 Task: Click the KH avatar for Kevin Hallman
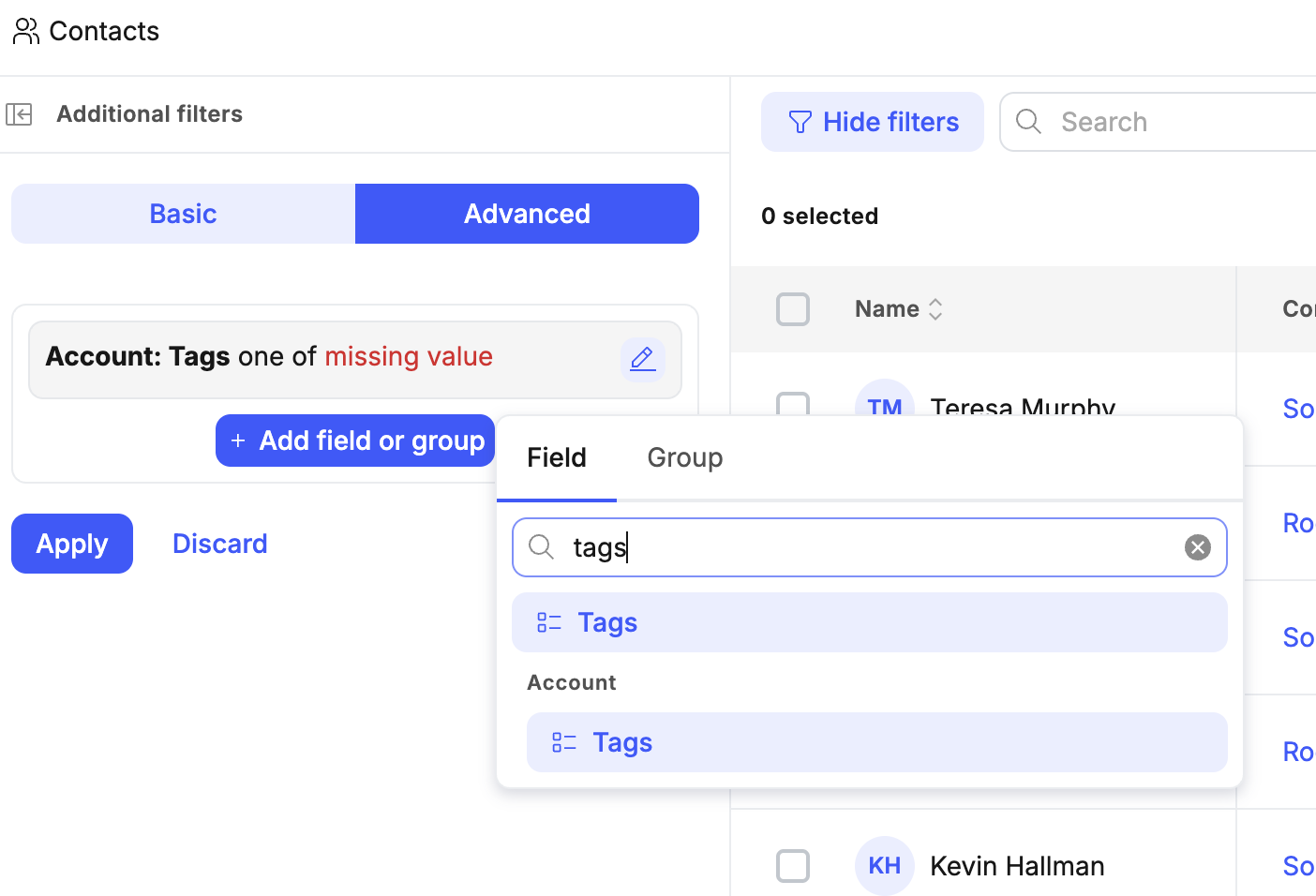(884, 865)
